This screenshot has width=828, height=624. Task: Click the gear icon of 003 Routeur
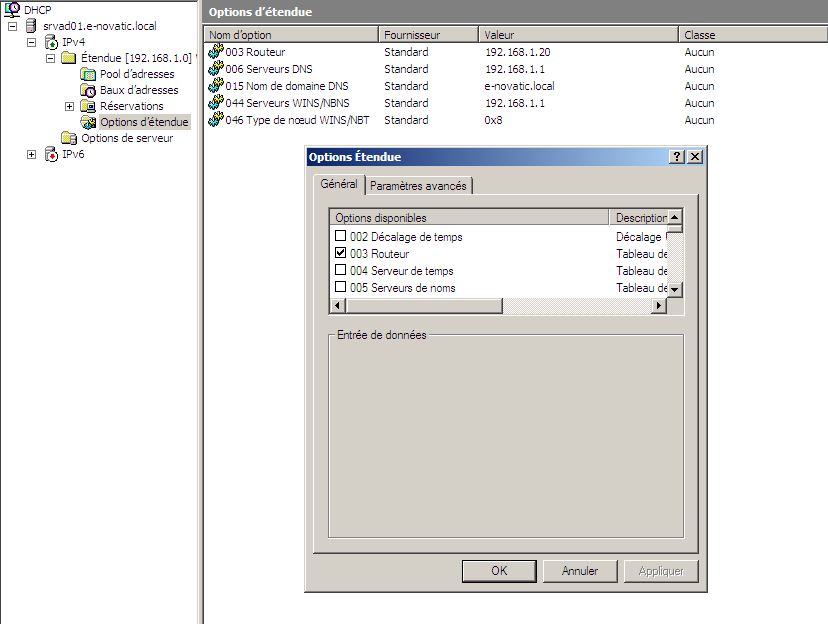[x=215, y=51]
